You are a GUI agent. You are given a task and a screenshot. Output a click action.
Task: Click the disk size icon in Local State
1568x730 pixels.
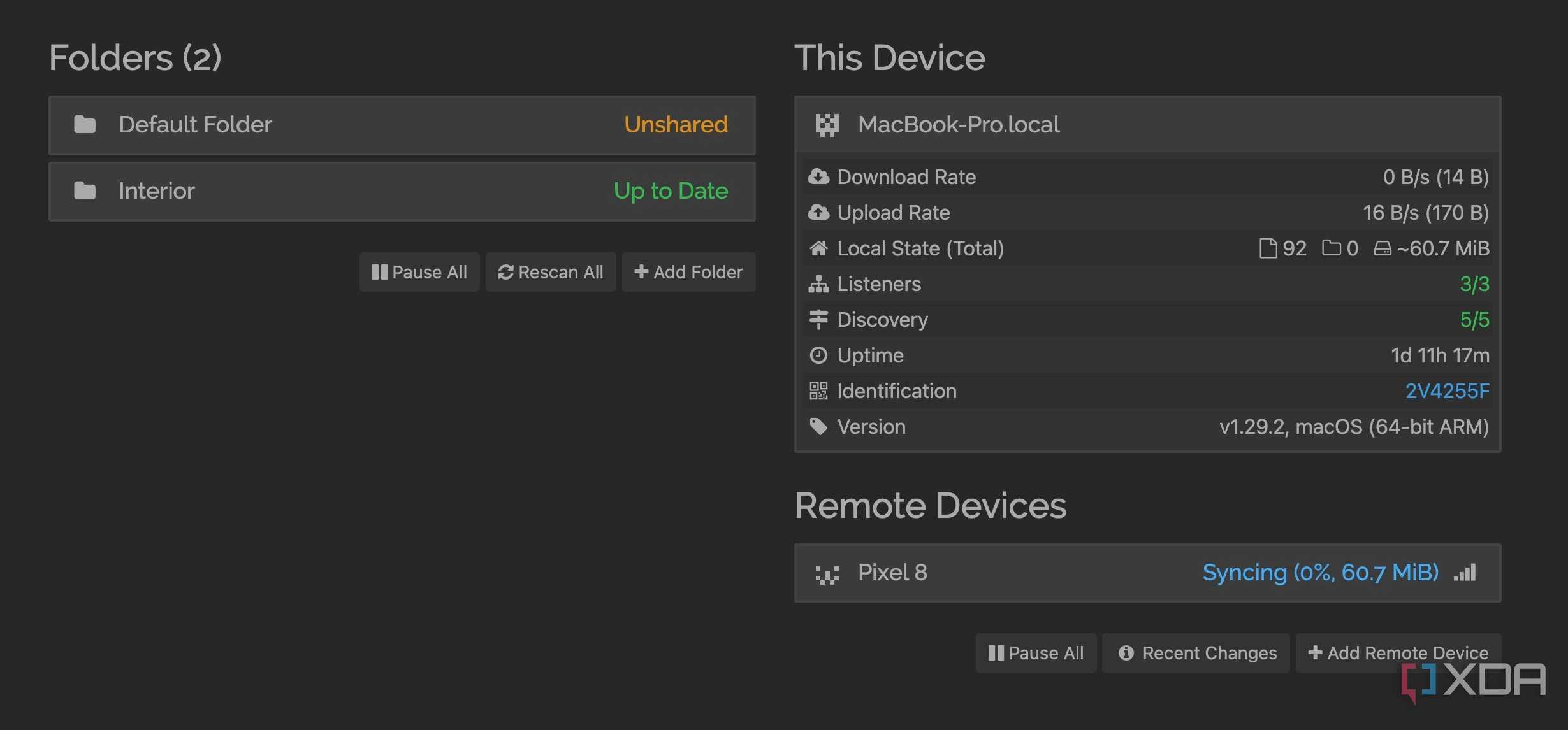click(x=1382, y=248)
